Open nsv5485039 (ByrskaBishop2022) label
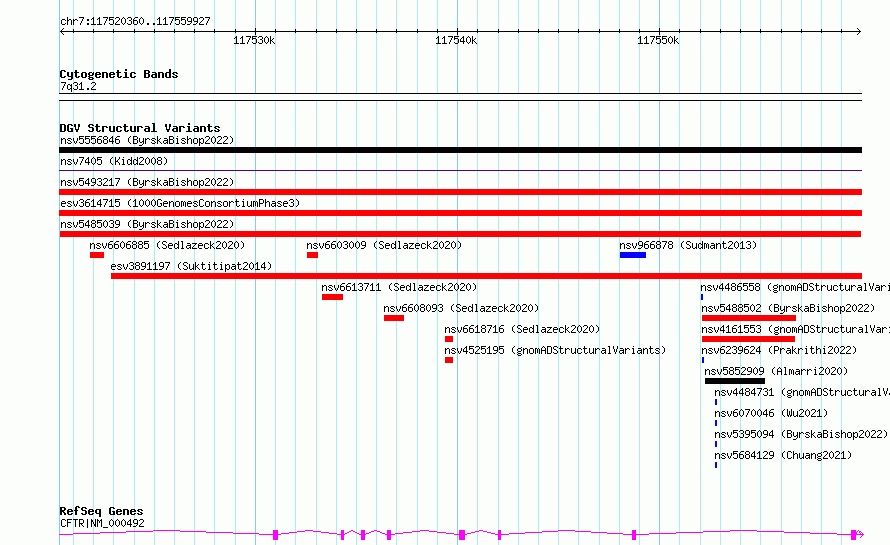890x545 pixels. pos(147,224)
